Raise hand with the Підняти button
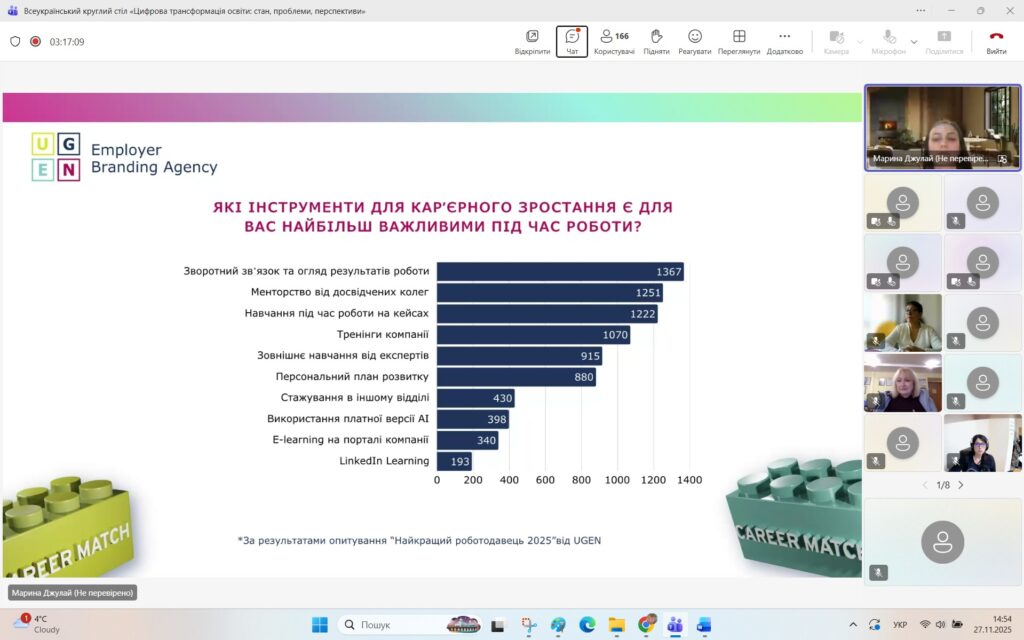Screen dimensions: 1024x640 656,42
